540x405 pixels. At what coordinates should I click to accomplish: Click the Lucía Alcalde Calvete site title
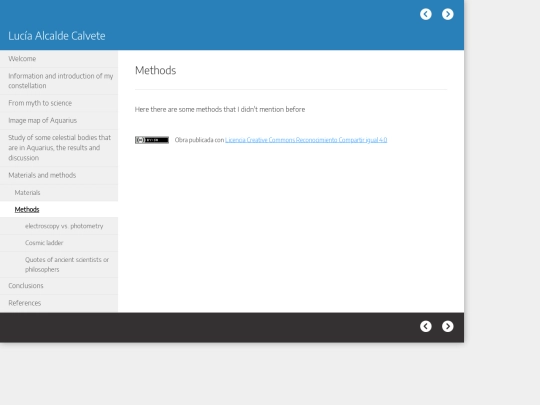point(57,36)
